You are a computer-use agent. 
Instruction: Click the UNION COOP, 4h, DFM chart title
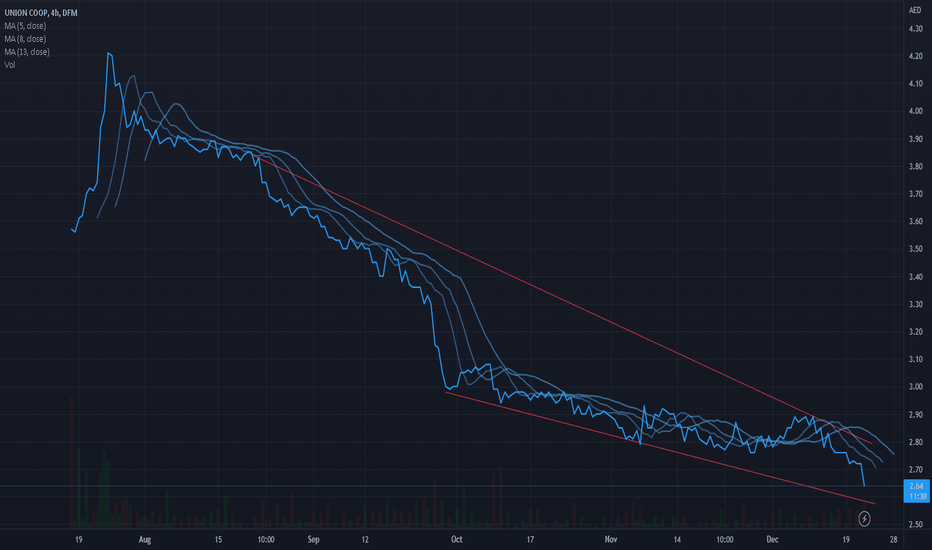[x=41, y=12]
